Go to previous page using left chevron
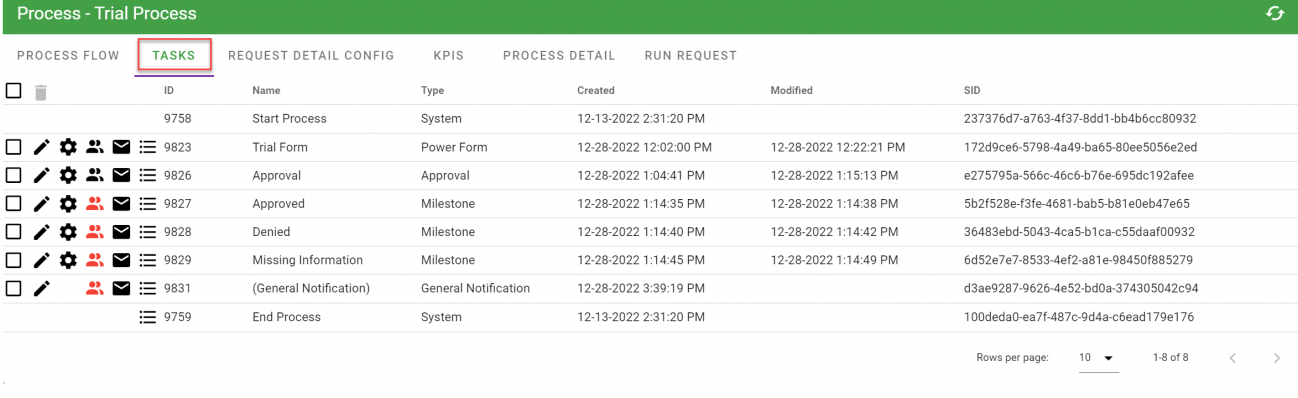1298x398 pixels. point(1233,358)
